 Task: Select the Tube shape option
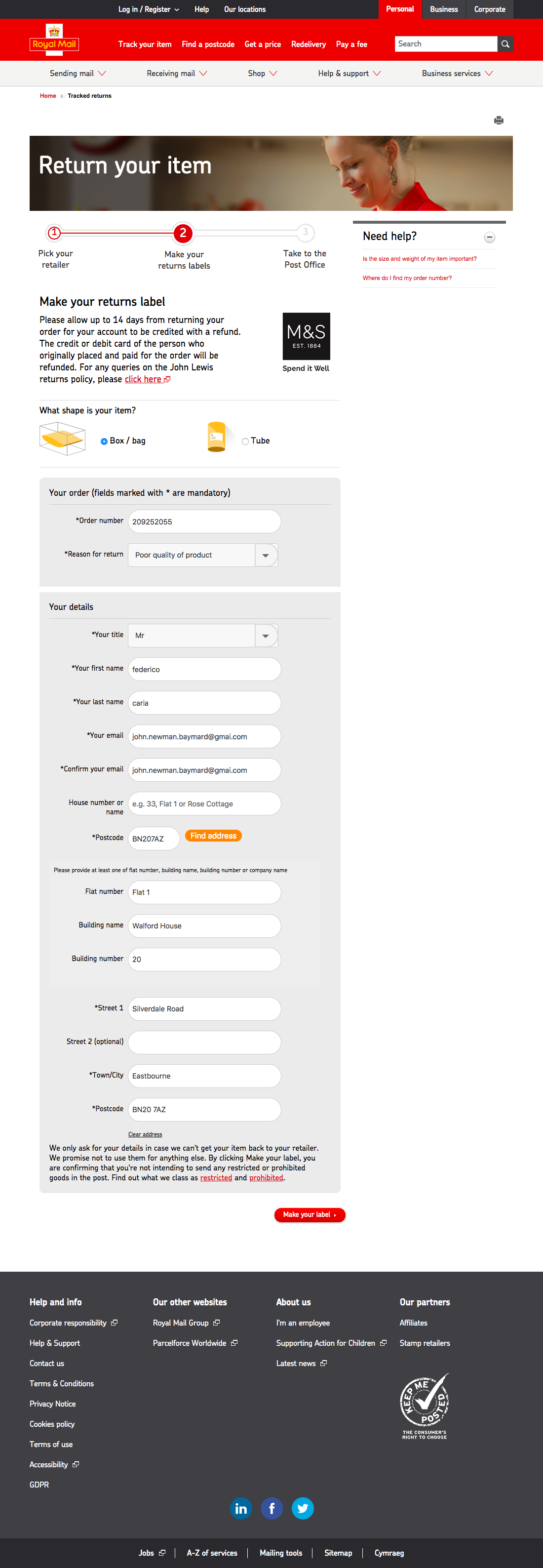click(245, 442)
